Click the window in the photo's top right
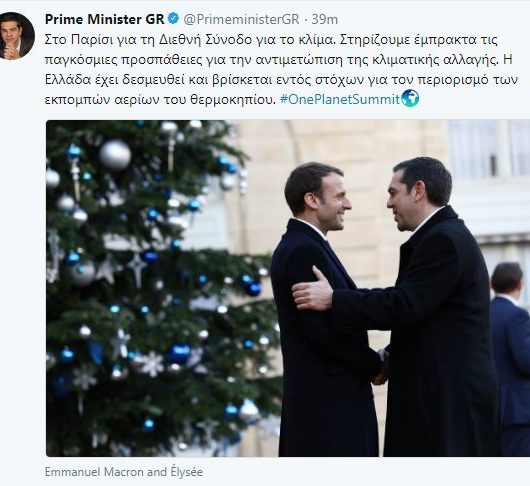This screenshot has height=486, width=530. (x=488, y=149)
